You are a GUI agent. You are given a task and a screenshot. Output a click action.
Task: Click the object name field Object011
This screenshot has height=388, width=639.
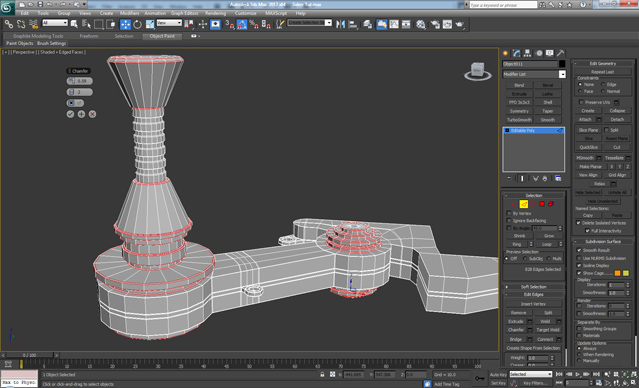530,64
